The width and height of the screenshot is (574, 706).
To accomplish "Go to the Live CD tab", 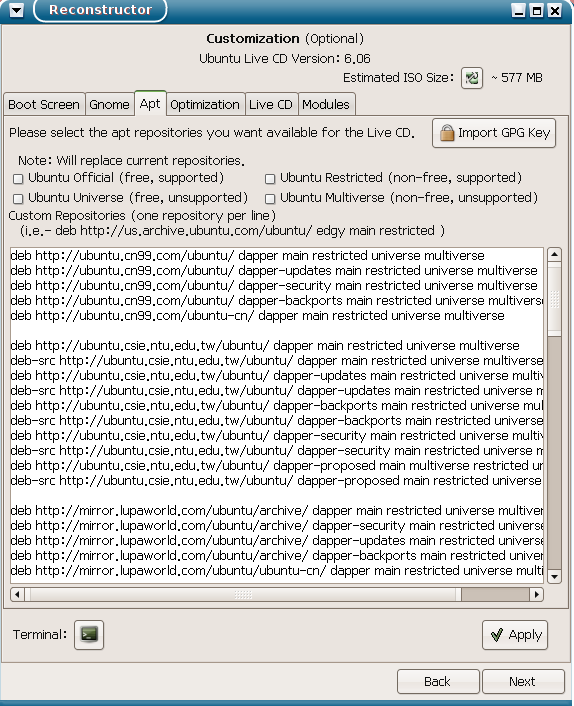I will click(x=271, y=104).
